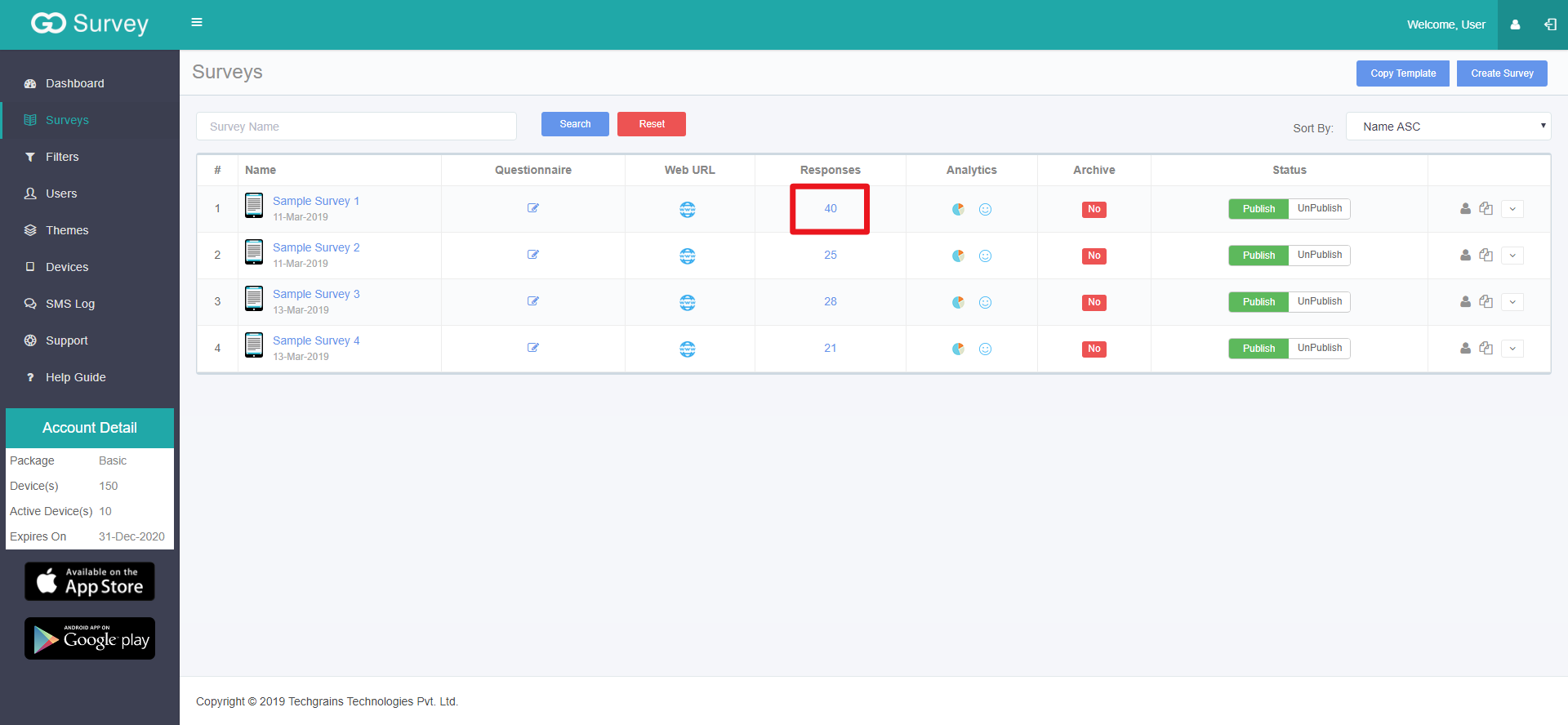
Task: Click the Create Survey button
Action: pos(1502,73)
